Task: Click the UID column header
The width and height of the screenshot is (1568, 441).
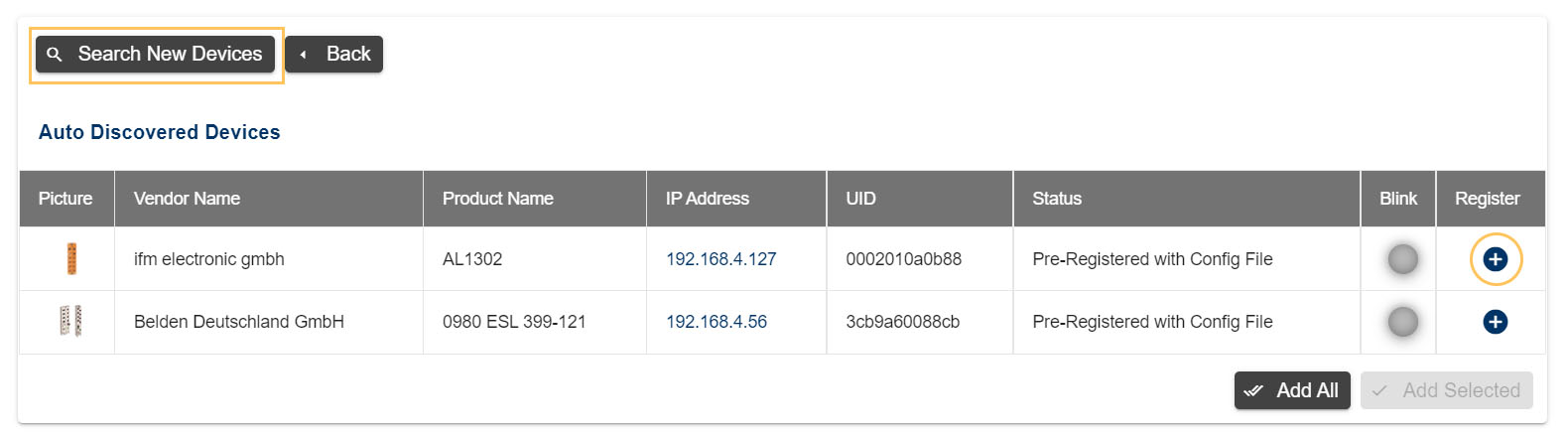Action: pos(860,199)
